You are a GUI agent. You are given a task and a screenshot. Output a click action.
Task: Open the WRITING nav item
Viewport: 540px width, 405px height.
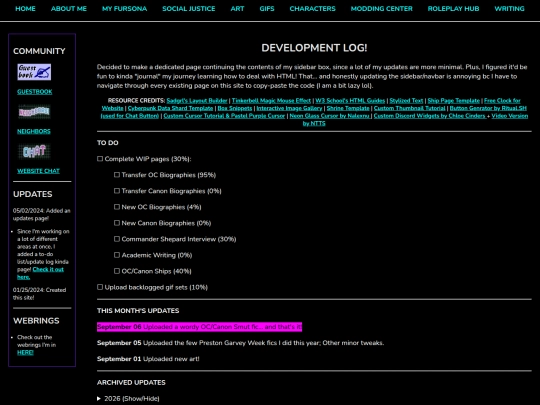(x=509, y=9)
